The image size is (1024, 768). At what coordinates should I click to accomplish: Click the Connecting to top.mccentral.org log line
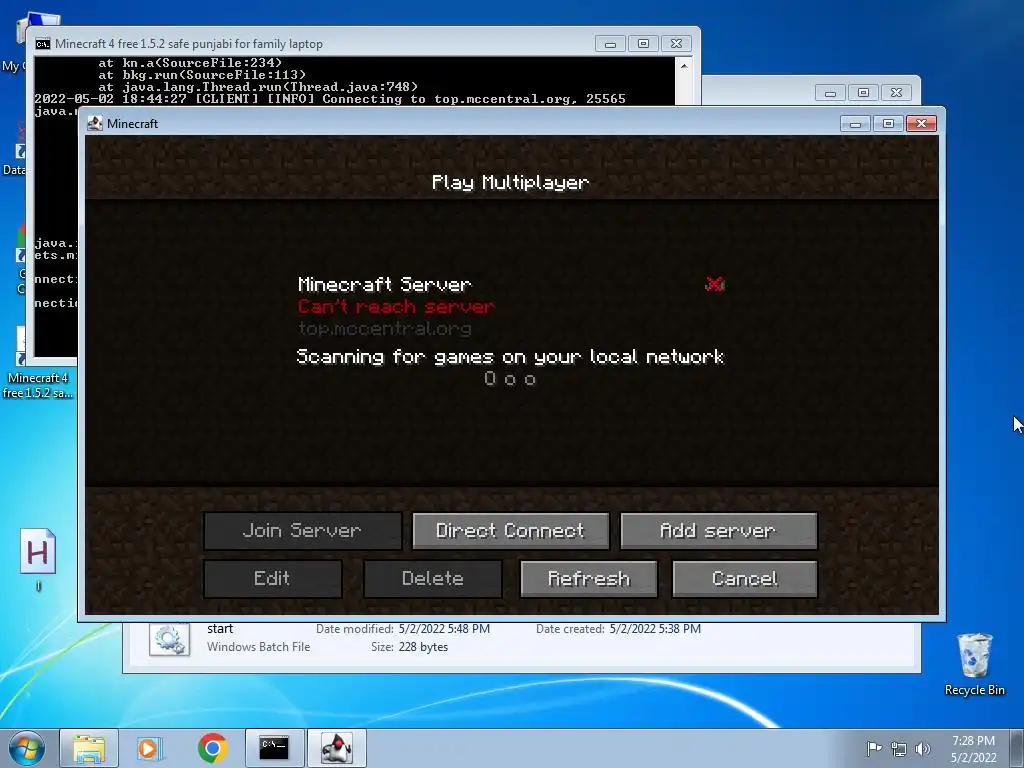coord(330,99)
